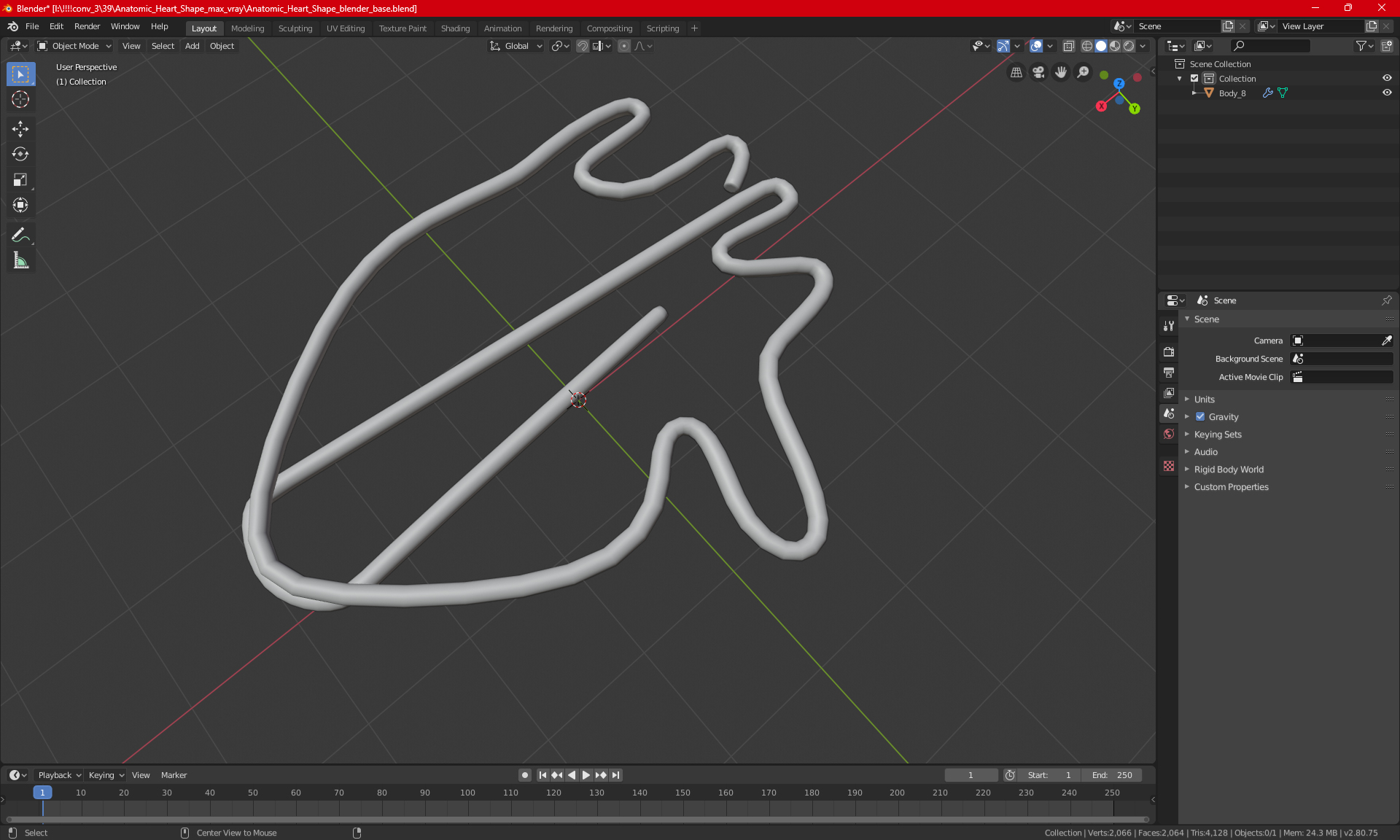
Task: Select the Scale tool
Action: coord(20,179)
